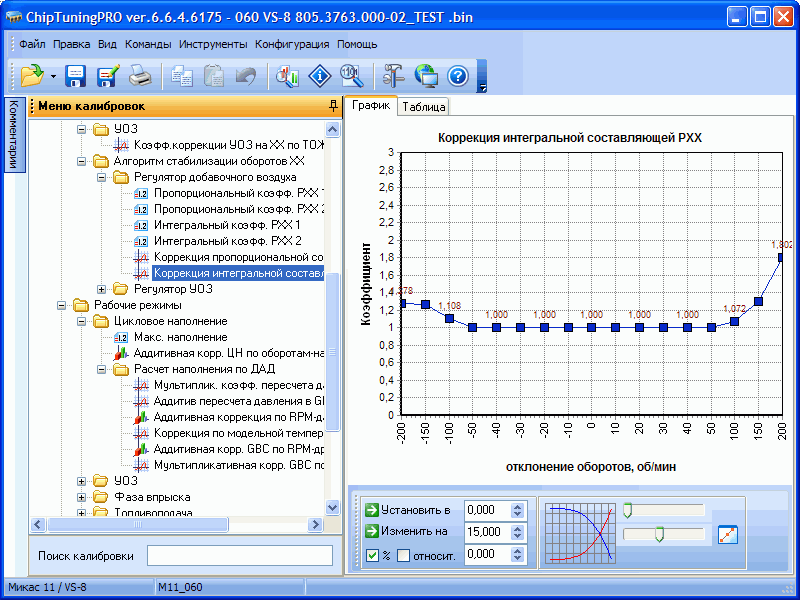Viewport: 800px width, 600px height.
Task: Click the save-as disk with pencil icon
Action: (x=108, y=76)
